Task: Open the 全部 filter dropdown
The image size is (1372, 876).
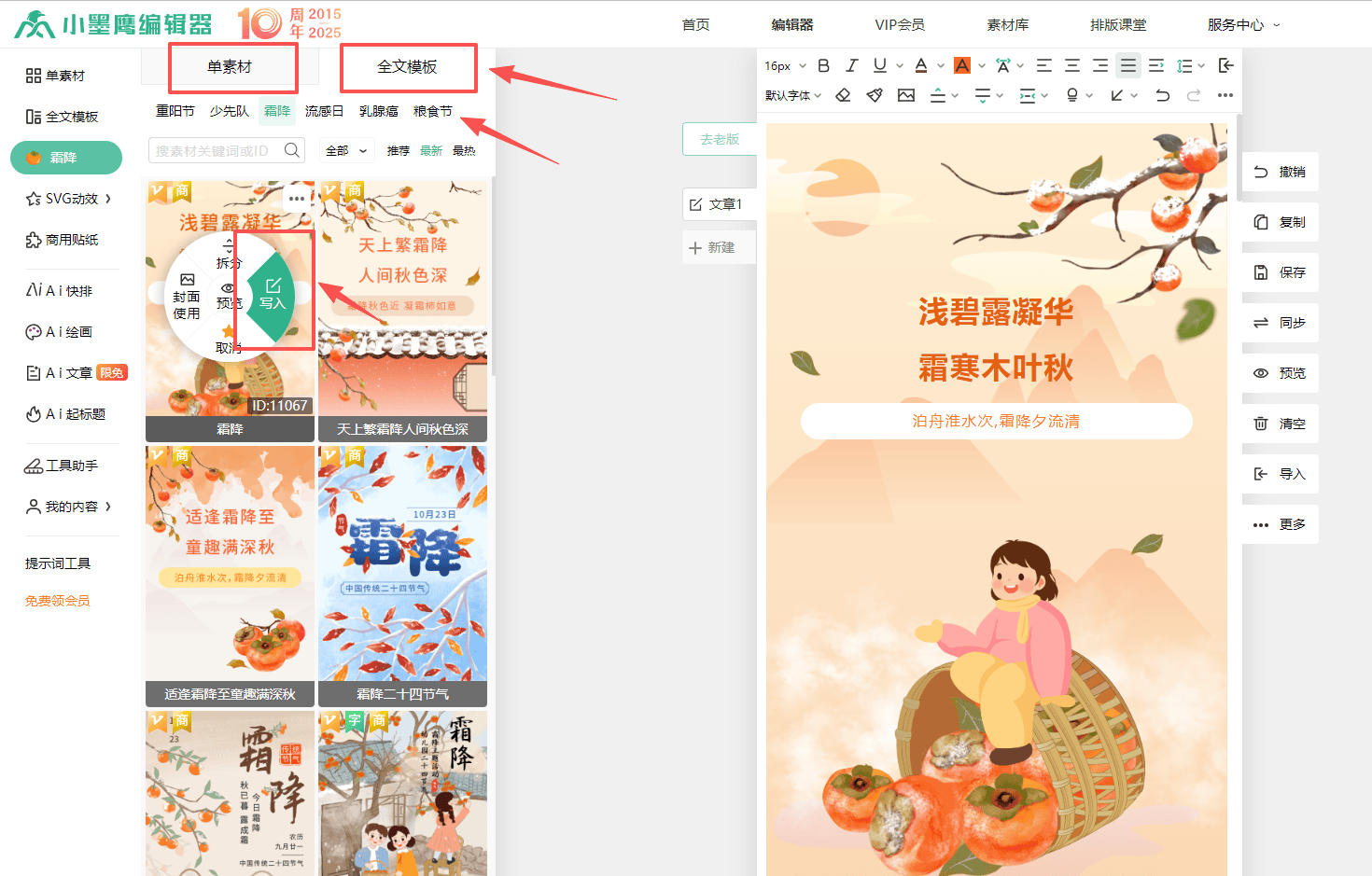Action: (346, 150)
